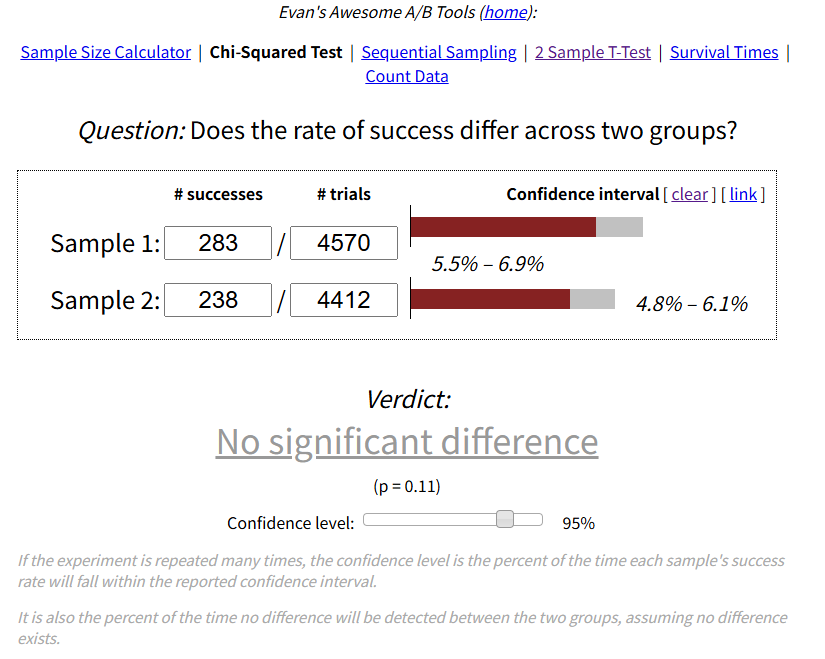Viewport: 825px width, 659px height.
Task: Click the 95% confidence level value
Action: coord(578,523)
